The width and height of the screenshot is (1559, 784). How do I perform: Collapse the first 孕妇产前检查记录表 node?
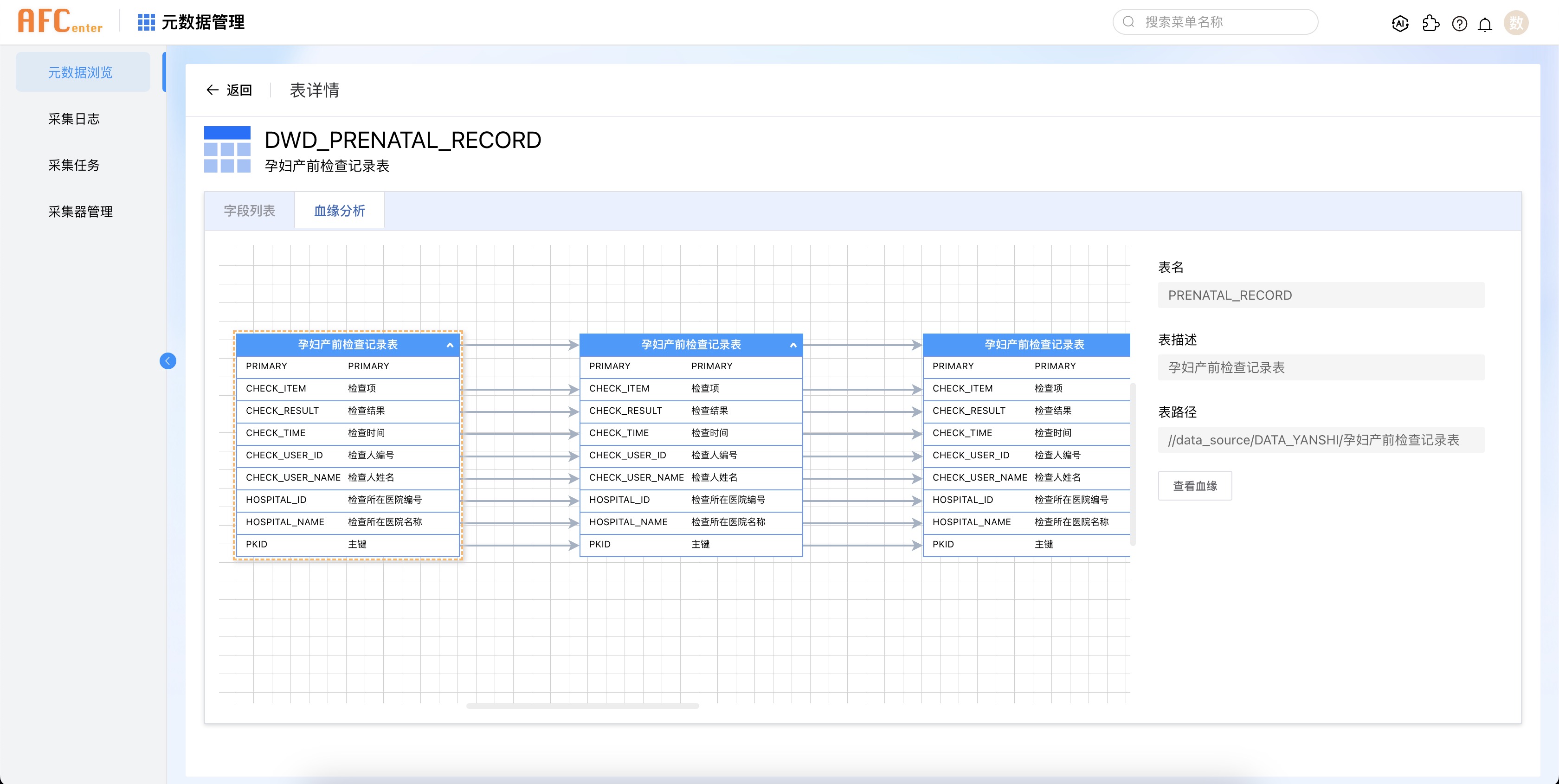[450, 345]
